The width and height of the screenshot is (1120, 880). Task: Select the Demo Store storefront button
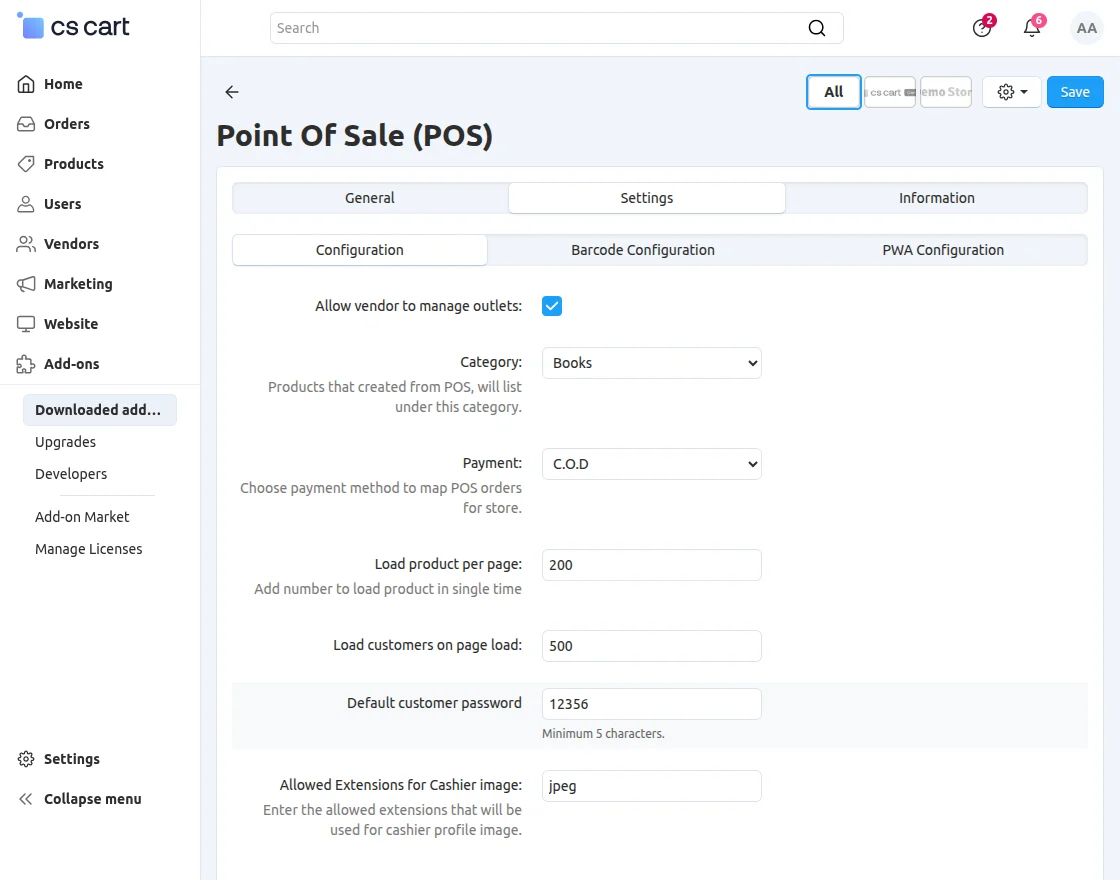[x=946, y=92]
